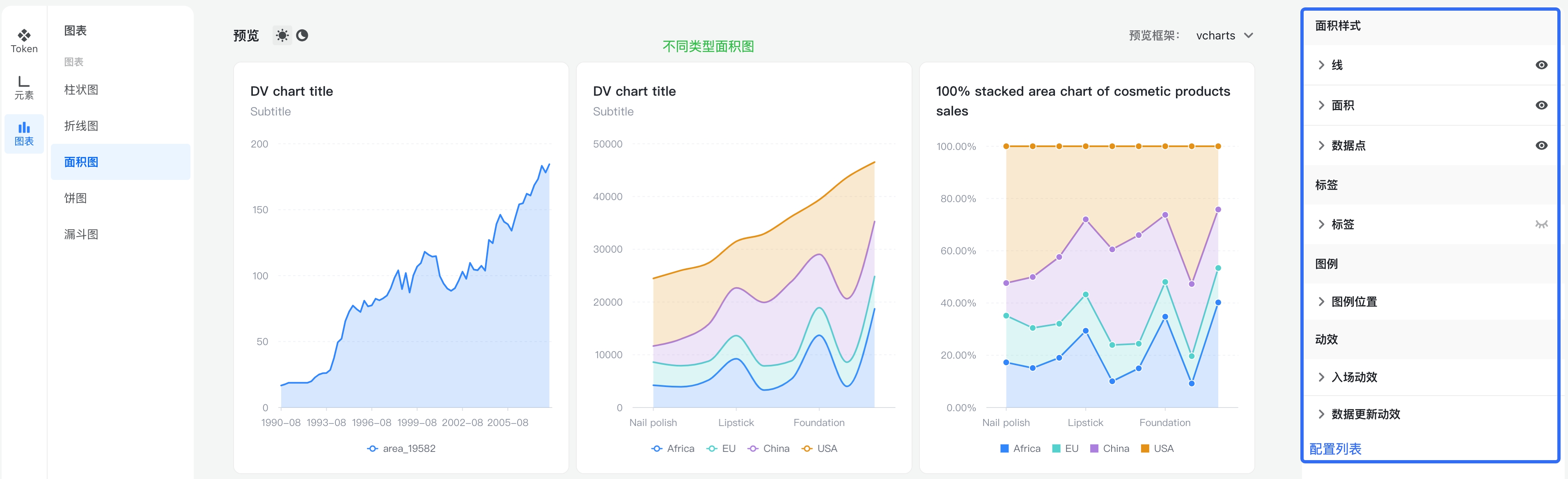Screen dimensions: 1568x479
Task: Select 饼图 in the chart list
Action: coord(76,198)
